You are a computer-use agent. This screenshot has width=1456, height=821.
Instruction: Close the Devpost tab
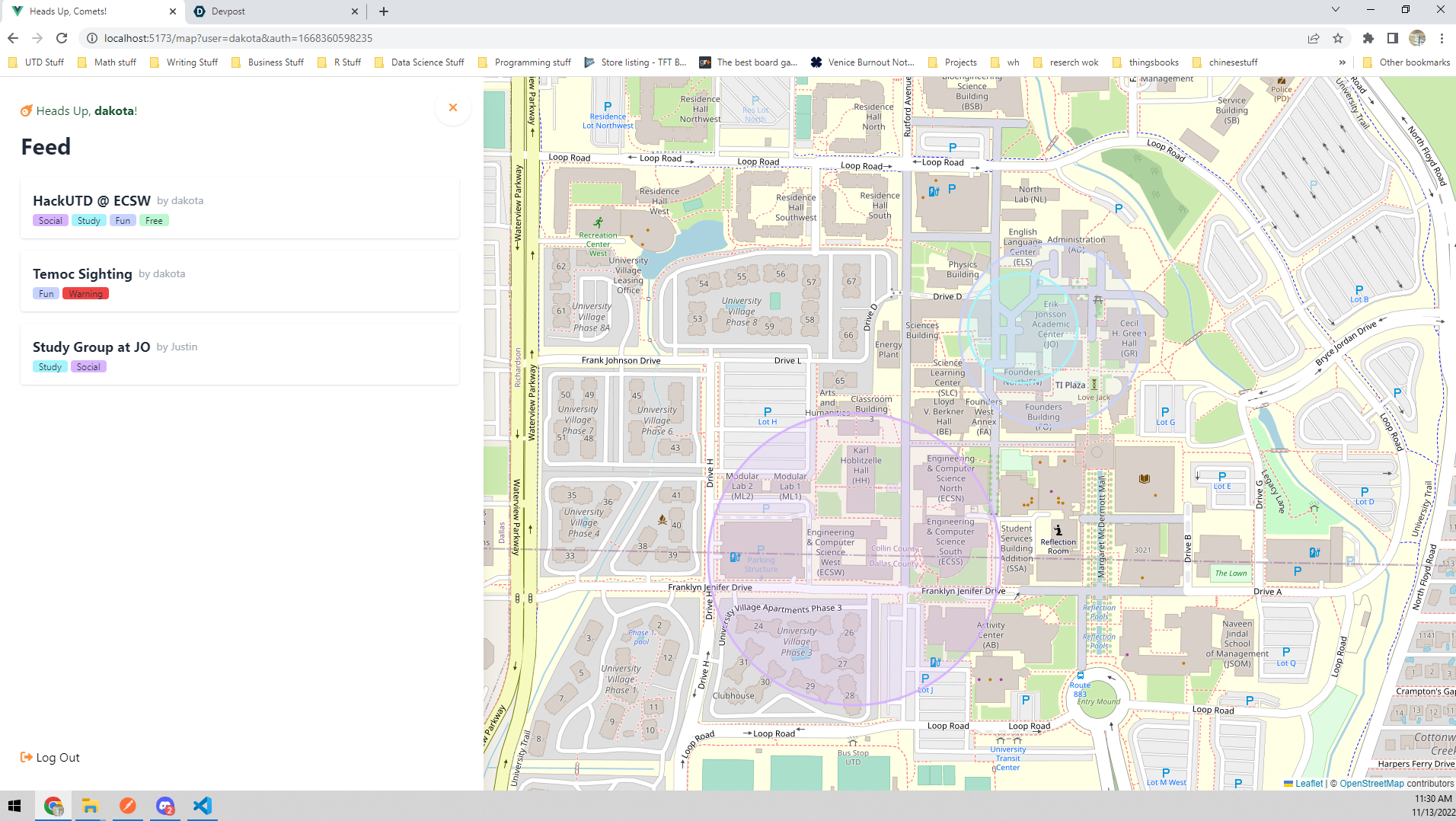tap(355, 11)
